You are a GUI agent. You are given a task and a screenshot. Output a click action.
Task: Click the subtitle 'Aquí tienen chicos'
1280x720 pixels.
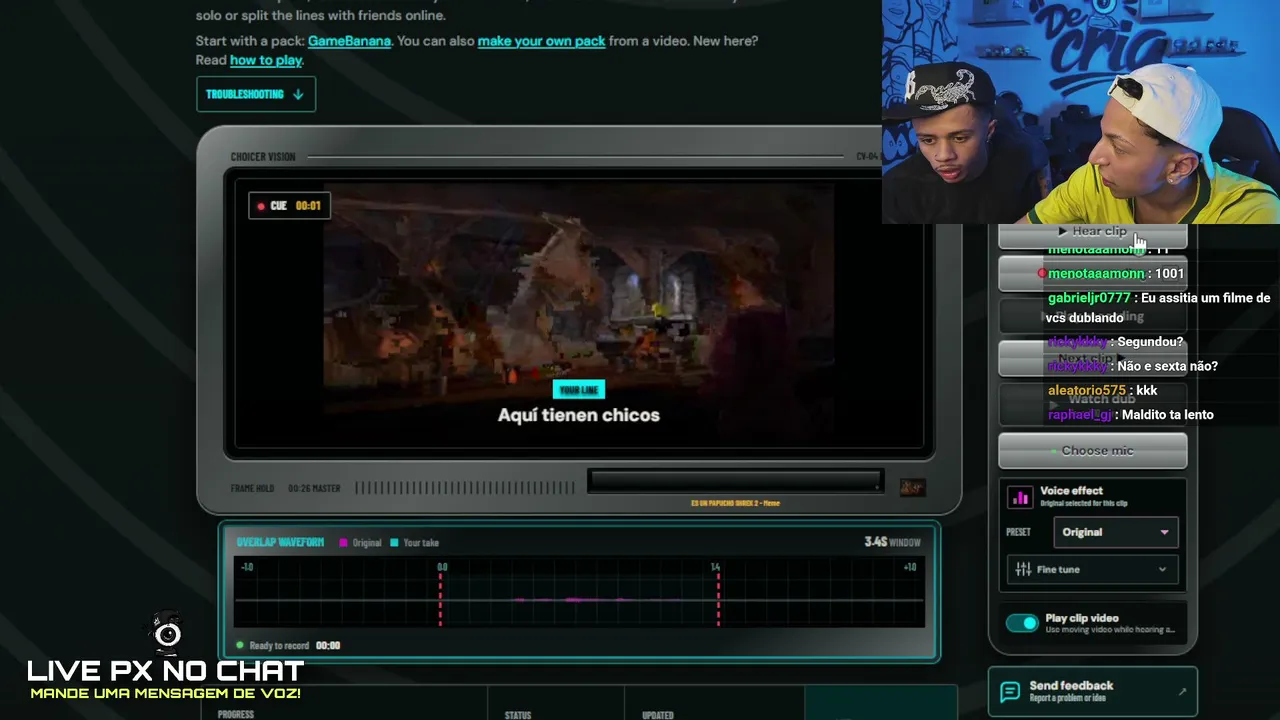pos(579,415)
